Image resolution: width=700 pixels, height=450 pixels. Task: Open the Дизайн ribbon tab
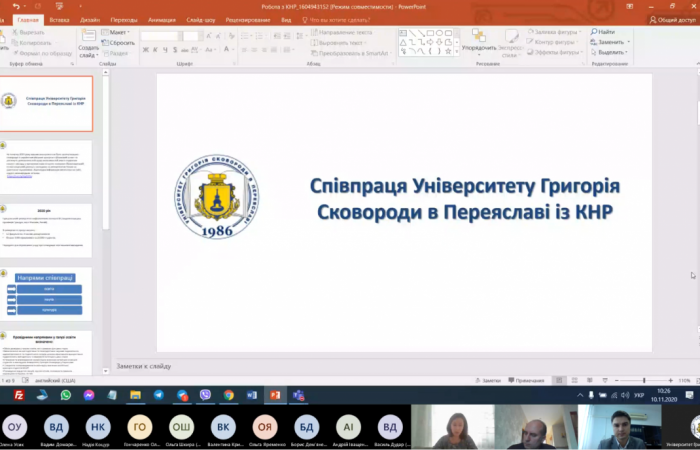pos(90,20)
